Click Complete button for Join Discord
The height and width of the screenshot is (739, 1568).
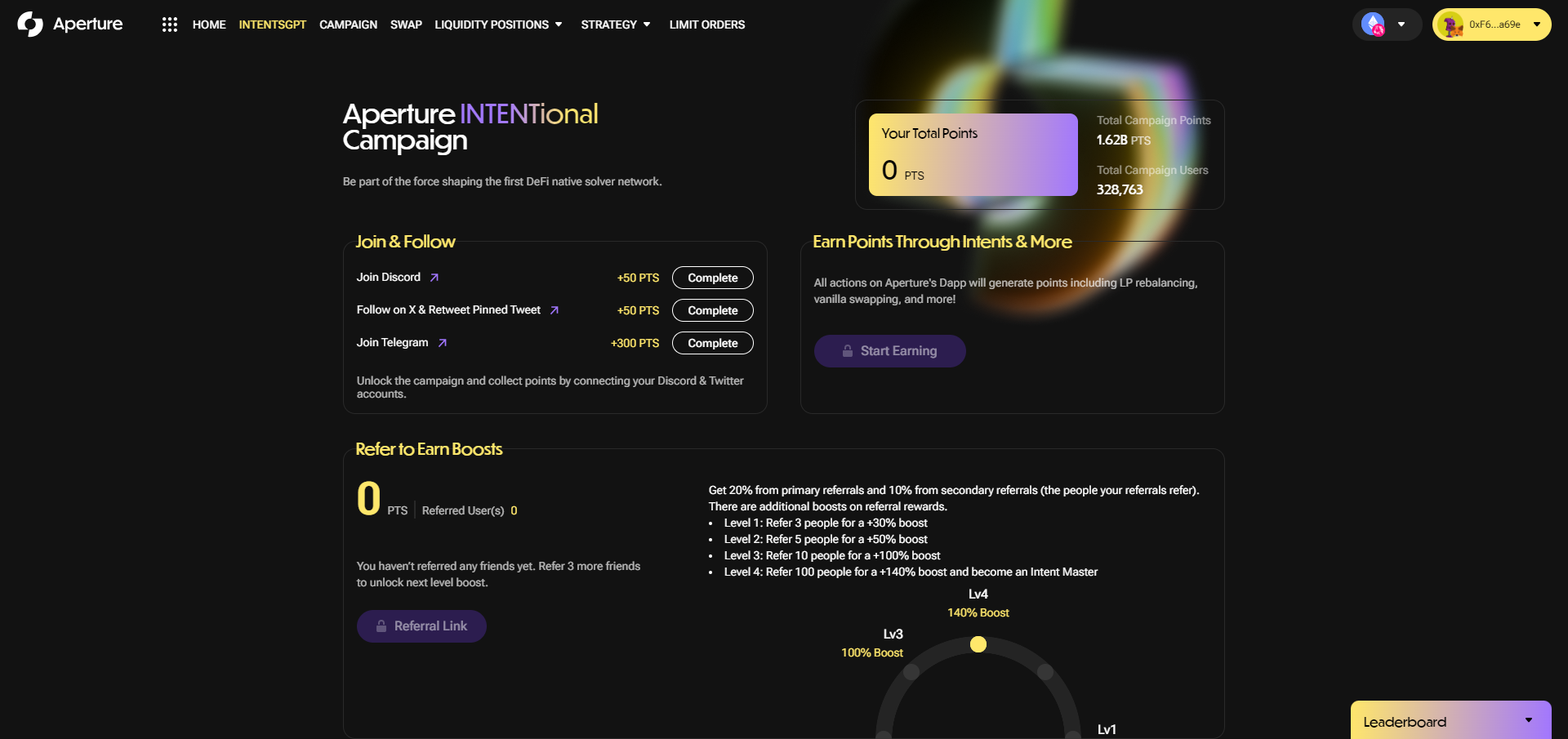713,278
